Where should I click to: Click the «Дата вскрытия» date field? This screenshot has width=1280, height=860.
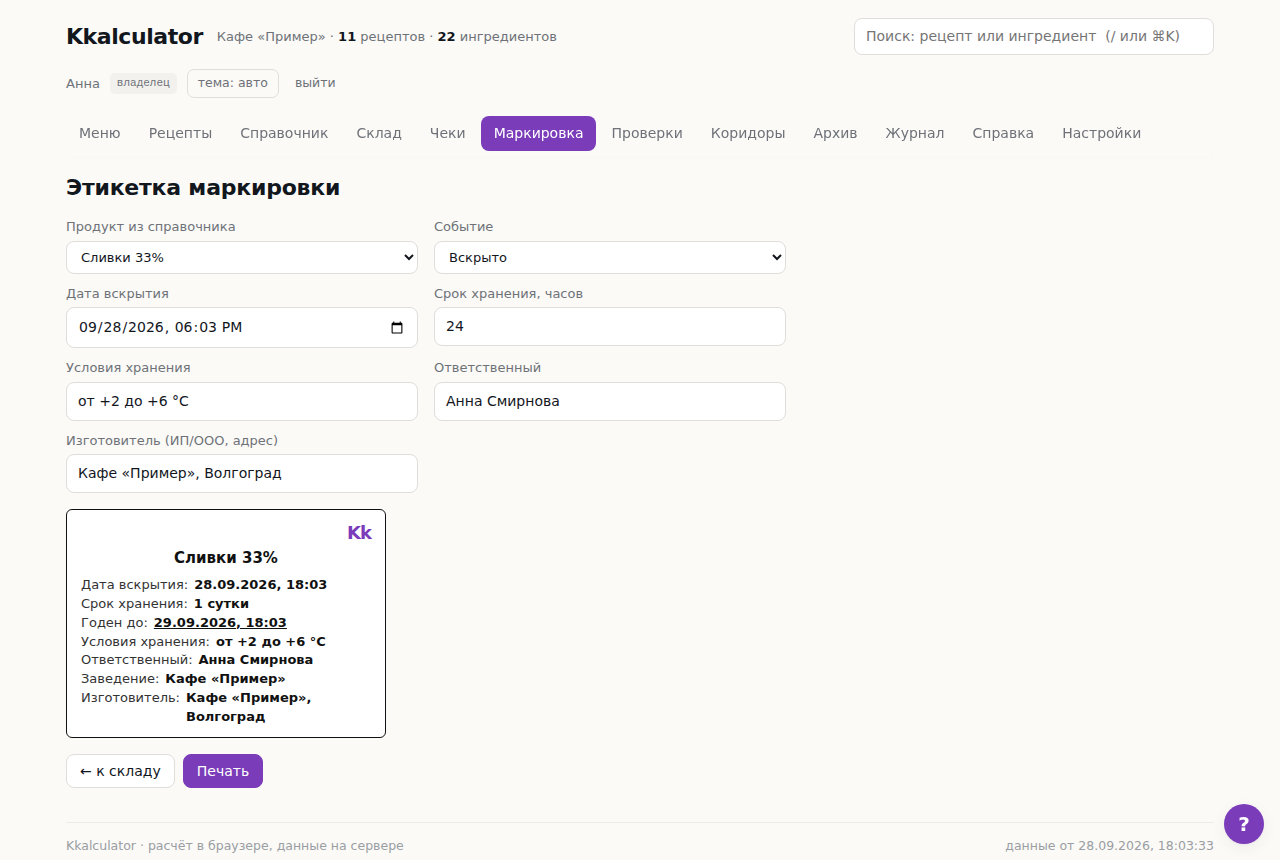click(242, 327)
